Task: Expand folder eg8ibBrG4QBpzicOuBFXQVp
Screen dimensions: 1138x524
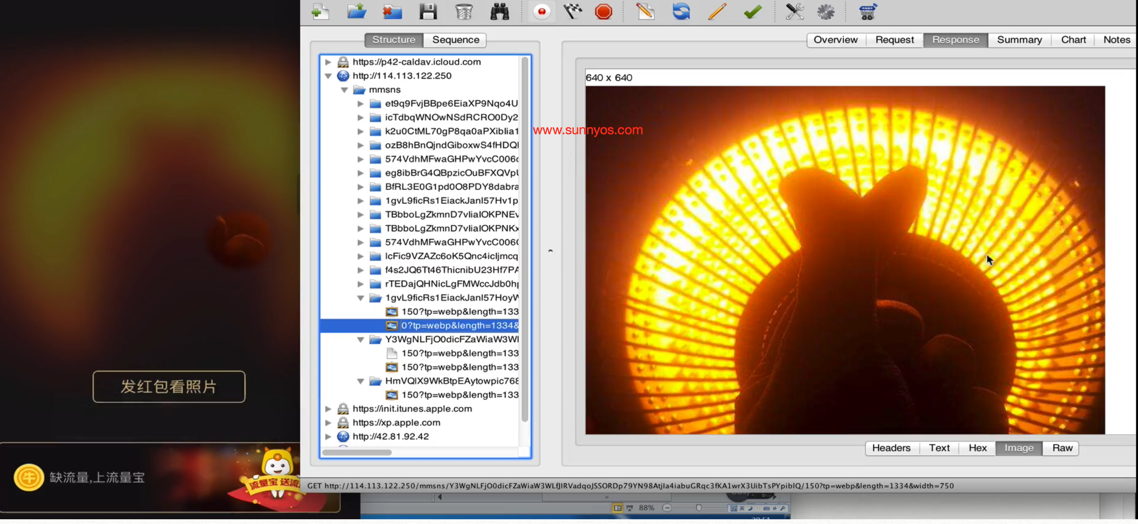Action: [x=361, y=173]
